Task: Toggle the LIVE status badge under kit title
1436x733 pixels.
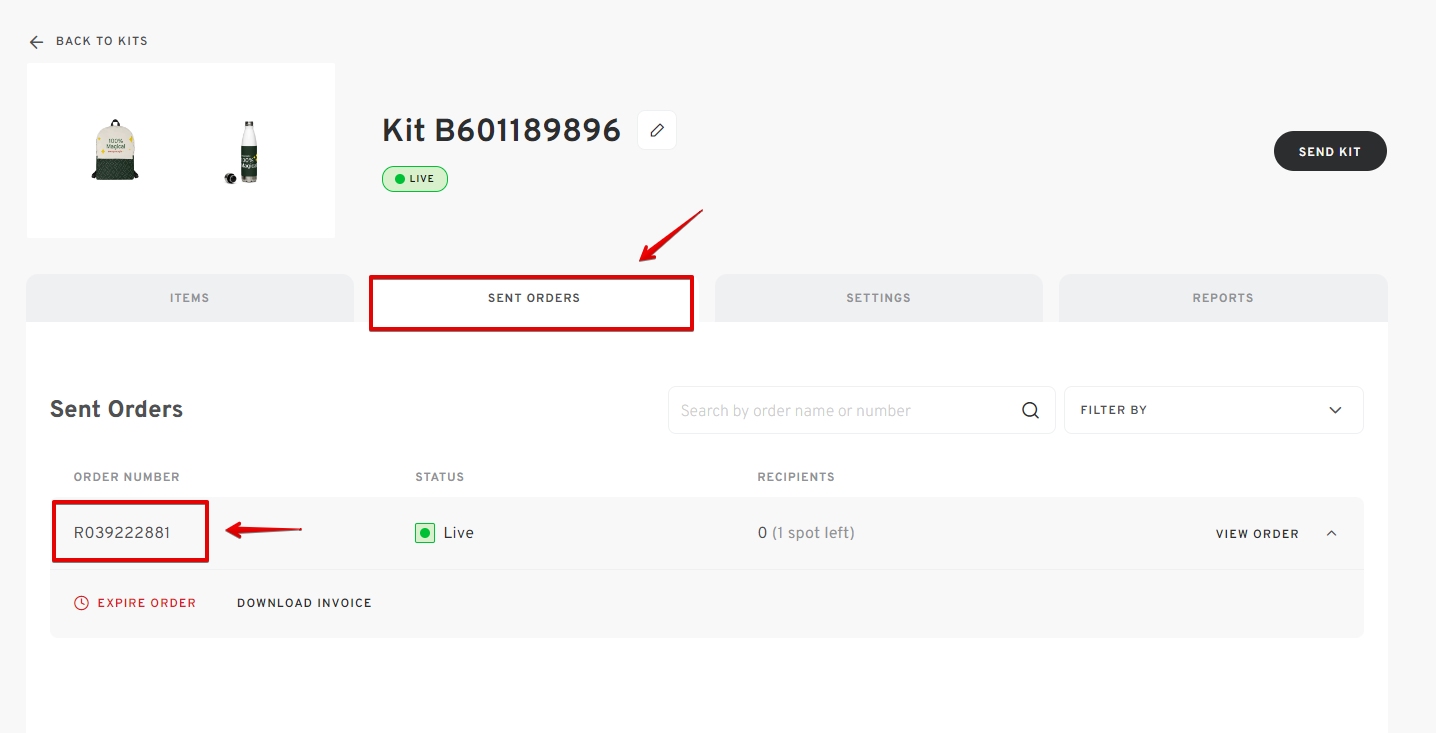Action: [x=414, y=178]
